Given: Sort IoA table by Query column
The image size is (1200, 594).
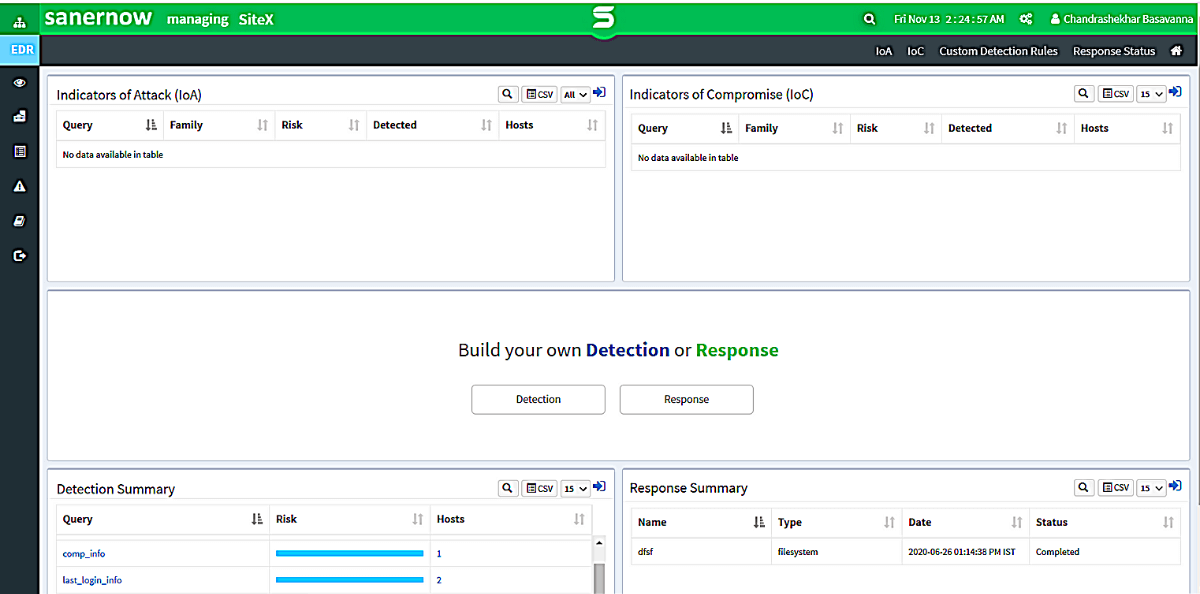Looking at the screenshot, I should (x=110, y=125).
